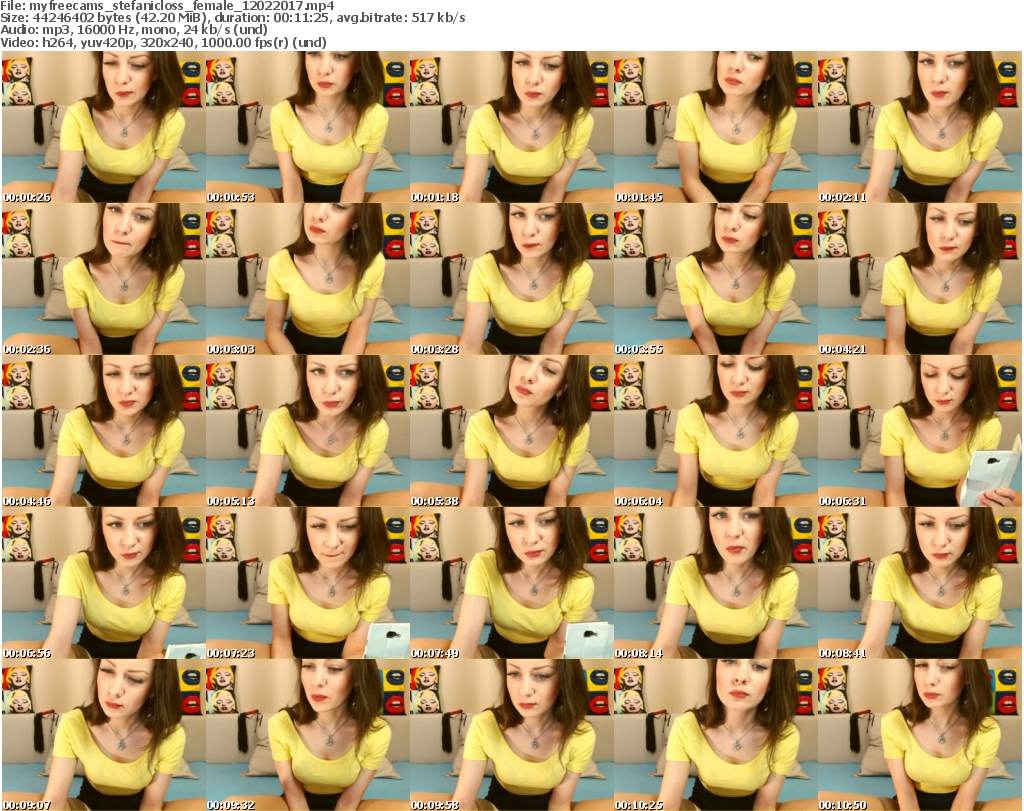The image size is (1024, 811).
Task: View the 00:10:50 preview frame
Action: (x=920, y=735)
